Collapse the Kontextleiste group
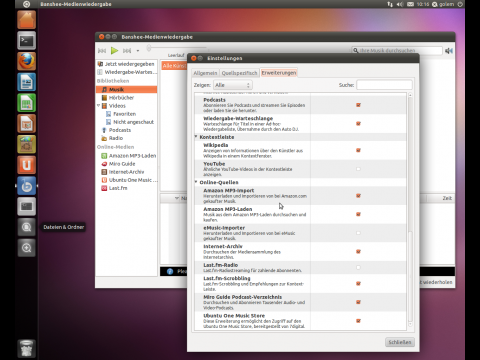Image resolution: width=480 pixels, height=360 pixels. tap(196, 137)
